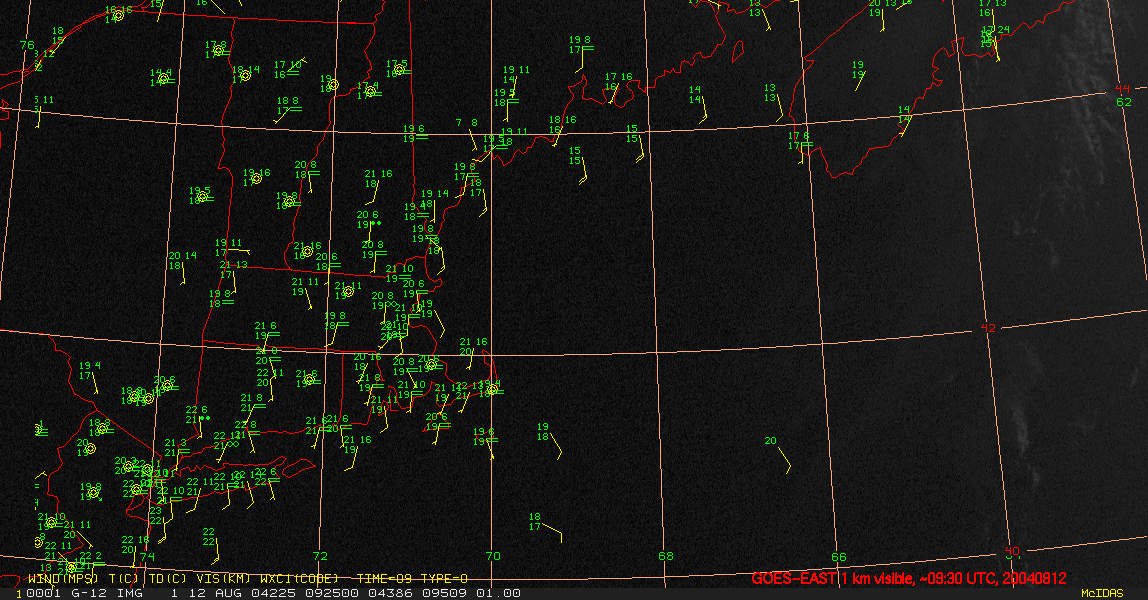The width and height of the screenshot is (1148, 600).
Task: Click the WXCI(CODE) legend text
Action: tap(299, 579)
